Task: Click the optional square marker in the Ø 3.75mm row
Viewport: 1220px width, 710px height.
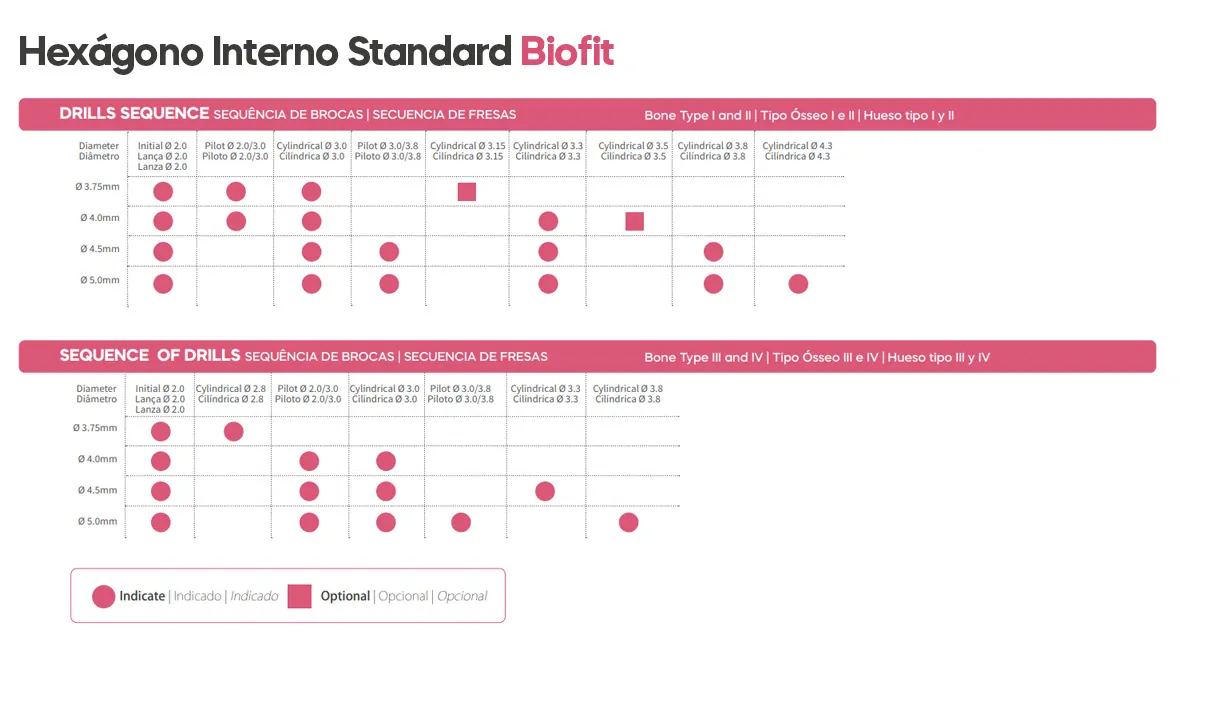Action: 467,191
